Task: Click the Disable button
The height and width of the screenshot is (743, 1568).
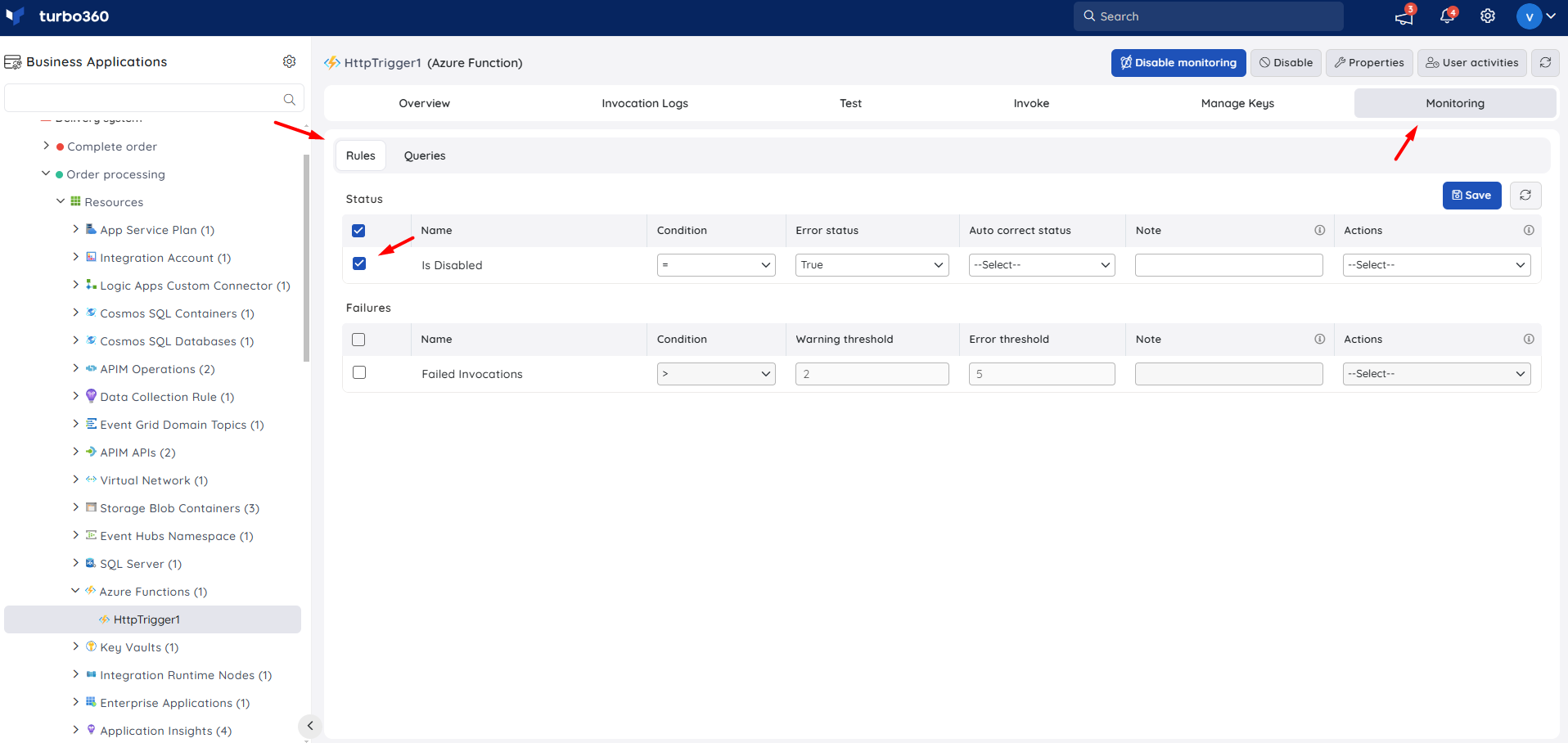Action: click(x=1286, y=62)
